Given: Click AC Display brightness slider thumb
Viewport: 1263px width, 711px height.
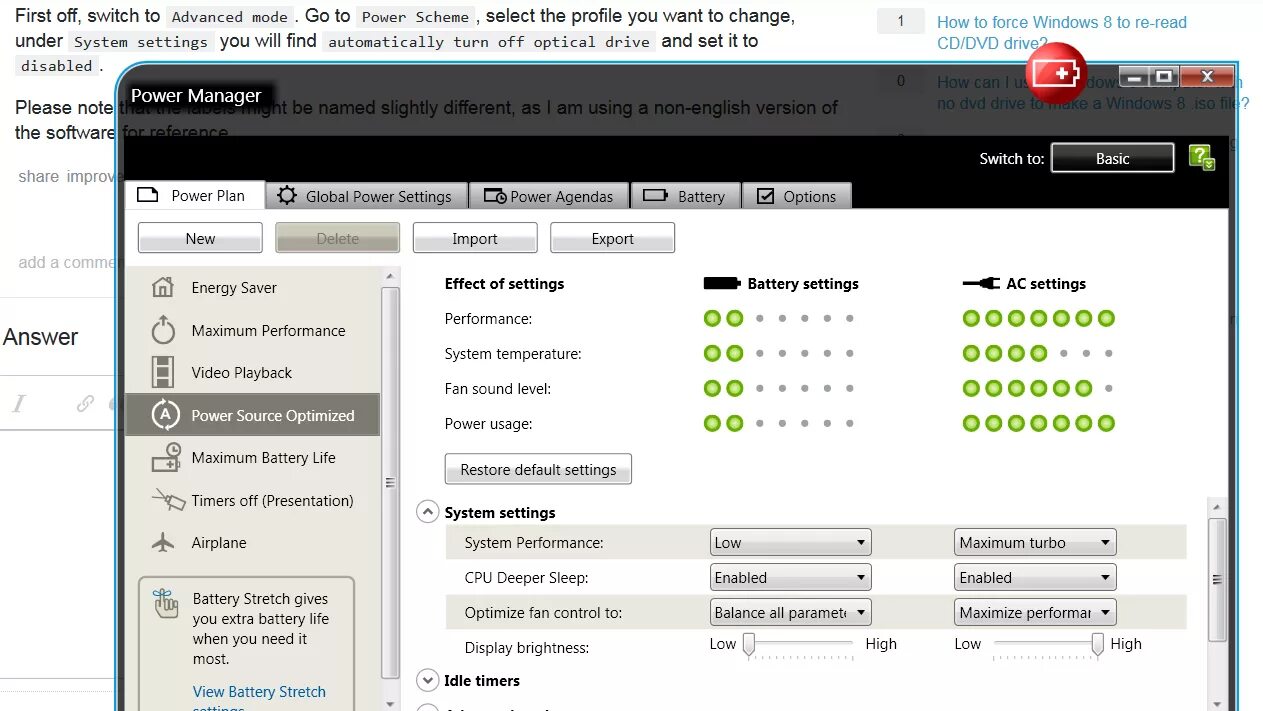Looking at the screenshot, I should pos(1097,645).
